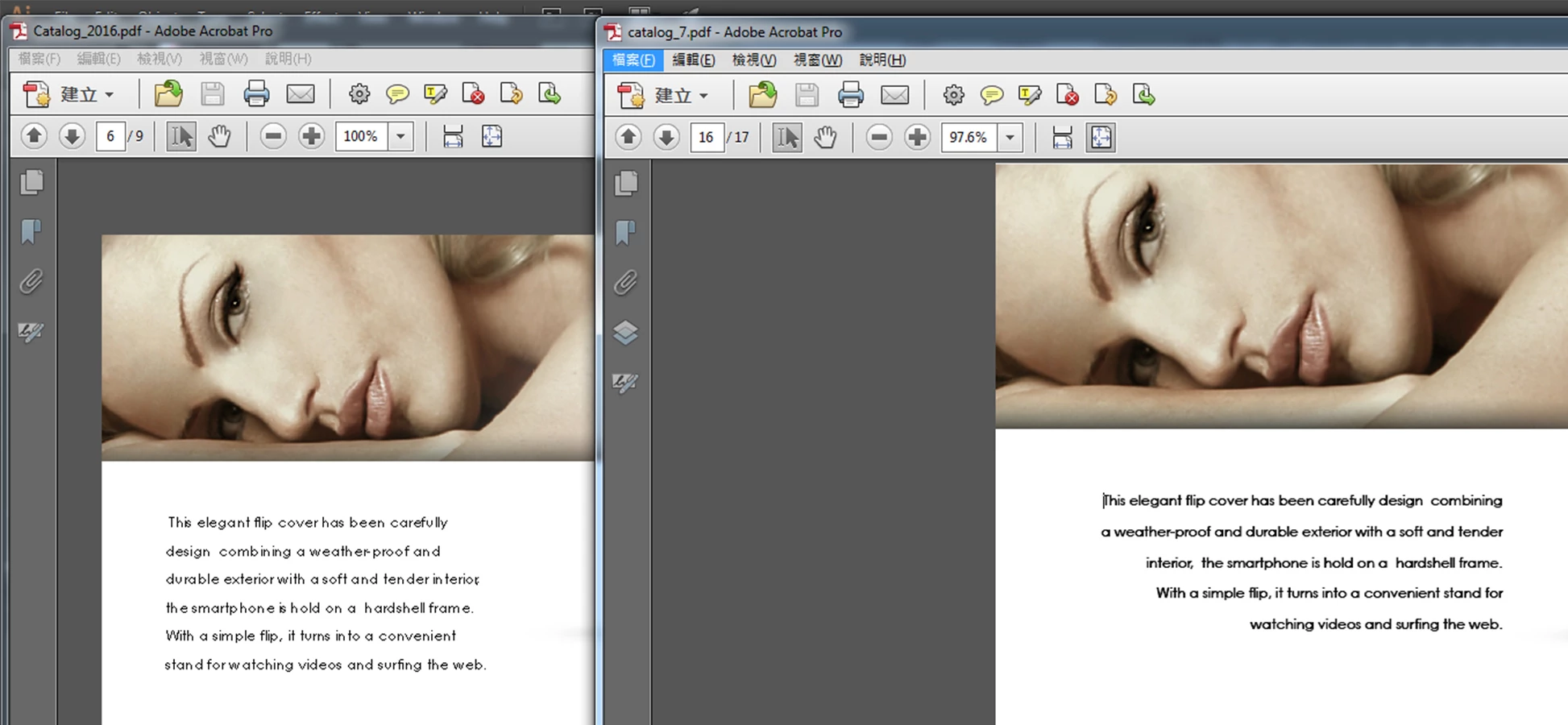1568x725 pixels.
Task: Print the Catalog_2016.pdf document
Action: (x=256, y=94)
